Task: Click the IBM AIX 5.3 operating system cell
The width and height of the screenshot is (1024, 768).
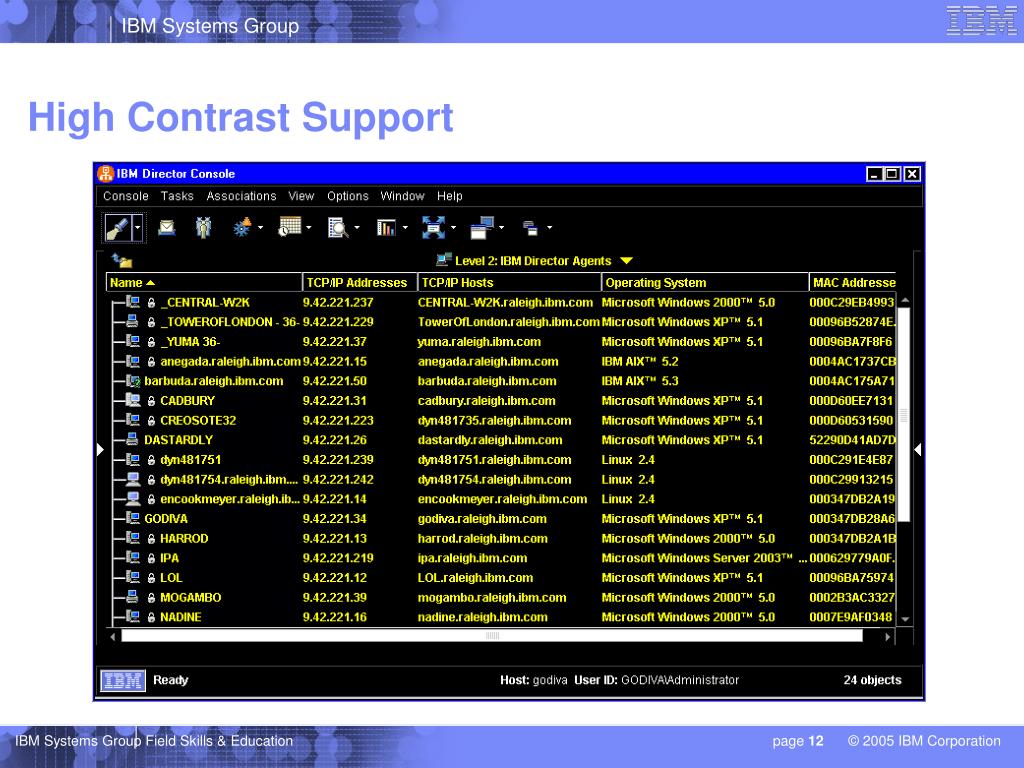Action: point(640,381)
